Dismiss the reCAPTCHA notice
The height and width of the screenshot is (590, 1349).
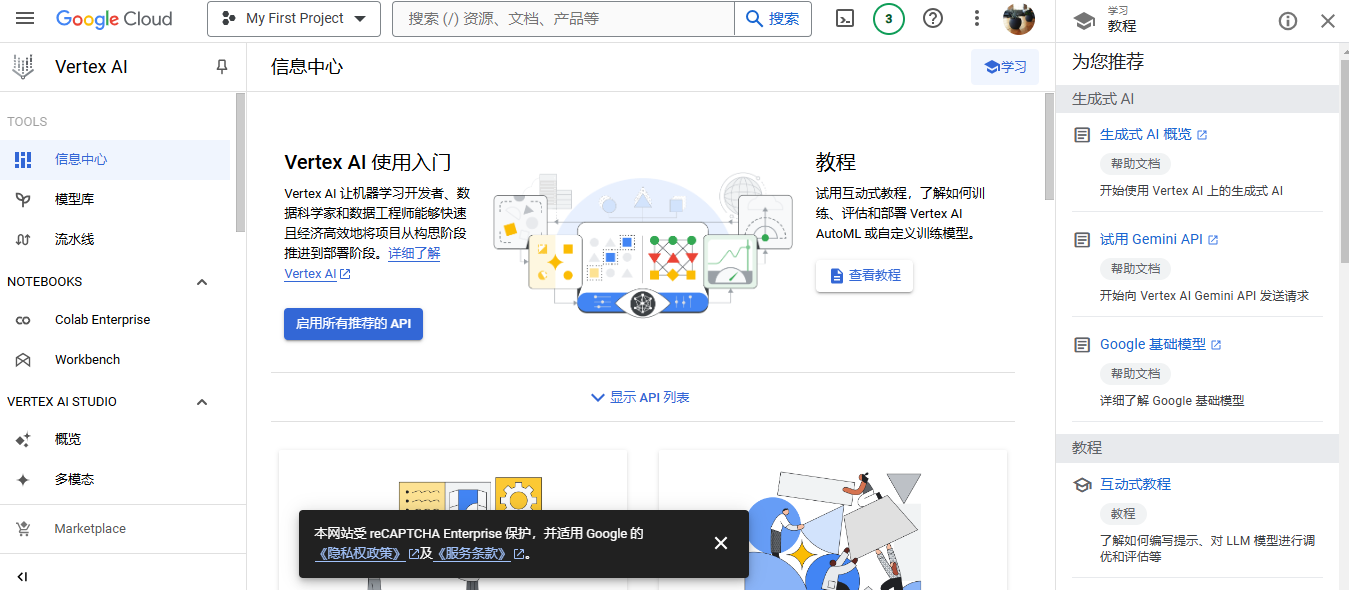(x=721, y=543)
